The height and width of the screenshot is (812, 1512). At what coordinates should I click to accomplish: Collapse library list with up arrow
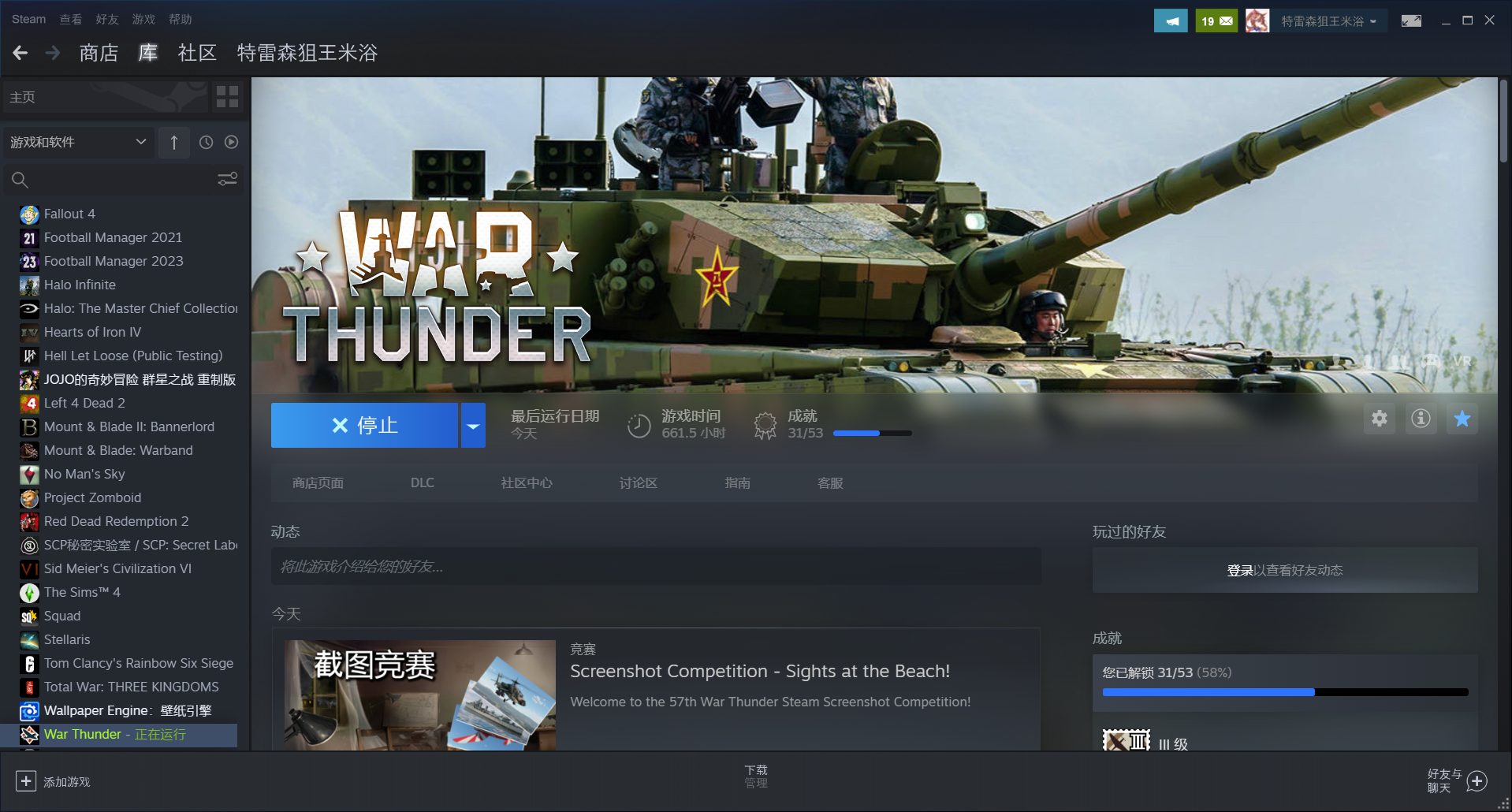click(x=174, y=143)
